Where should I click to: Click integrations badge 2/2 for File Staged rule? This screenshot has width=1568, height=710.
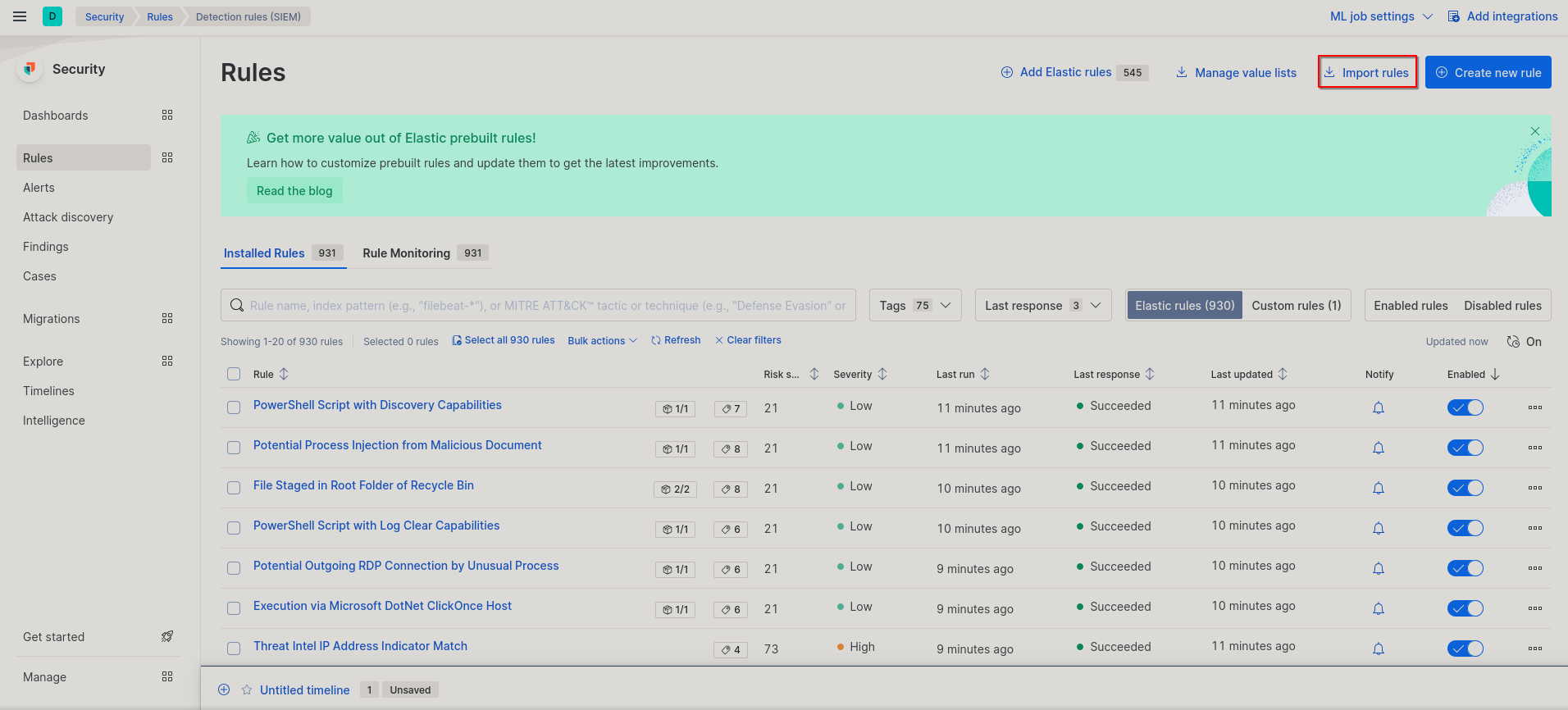[x=676, y=489]
